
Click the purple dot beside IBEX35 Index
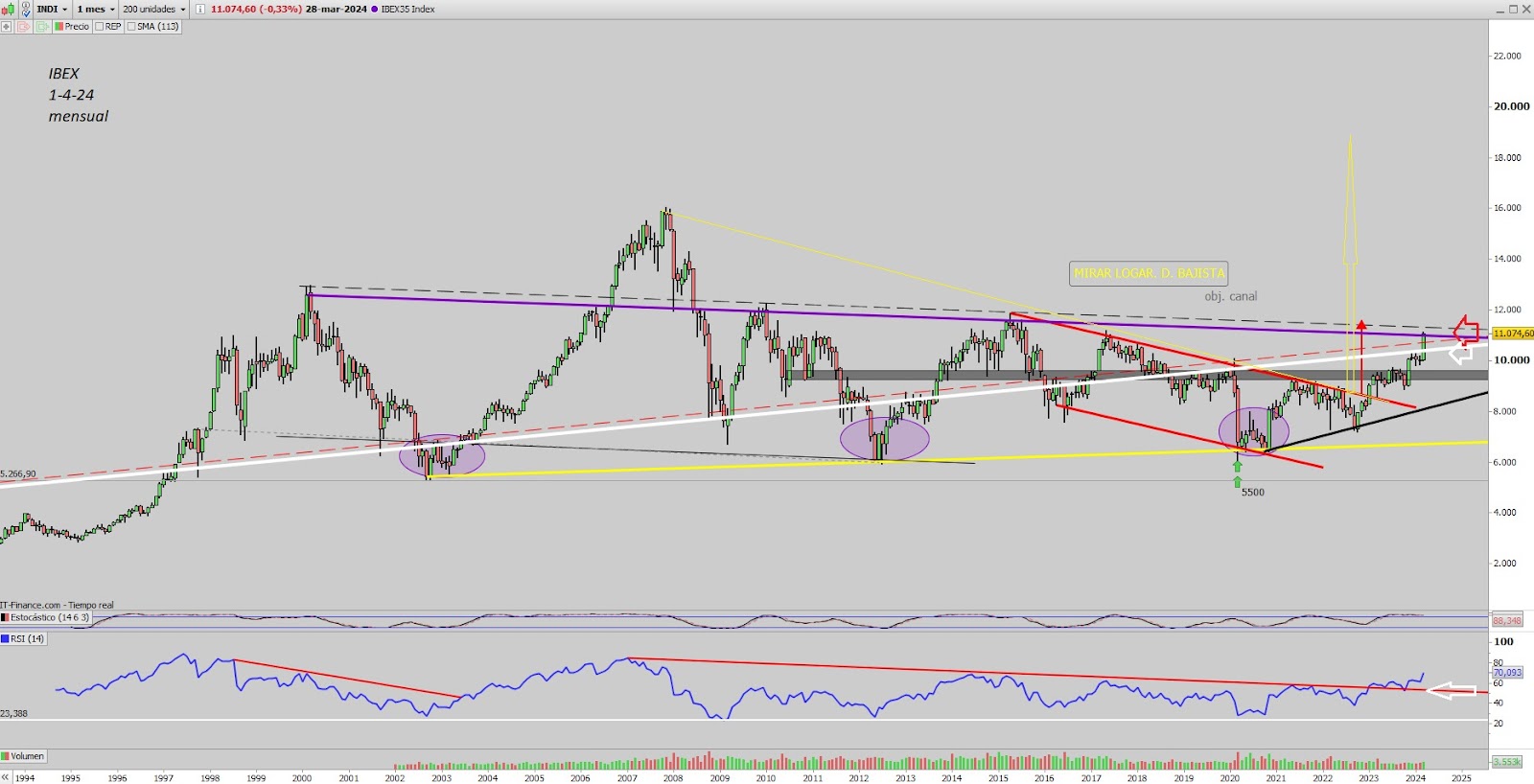pyautogui.click(x=374, y=9)
